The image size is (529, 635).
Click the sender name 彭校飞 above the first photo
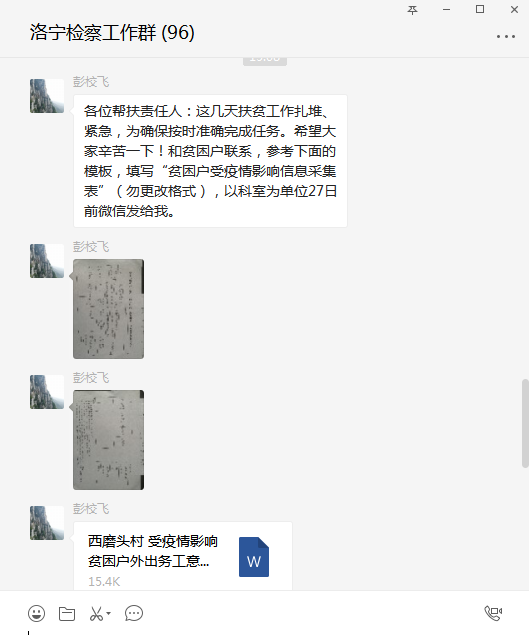(91, 247)
